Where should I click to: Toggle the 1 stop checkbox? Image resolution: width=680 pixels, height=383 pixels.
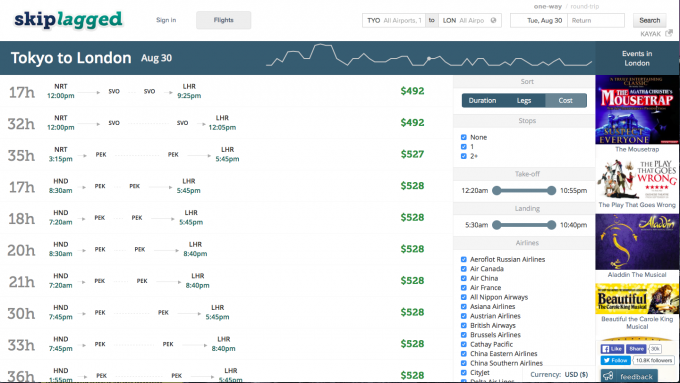click(464, 147)
